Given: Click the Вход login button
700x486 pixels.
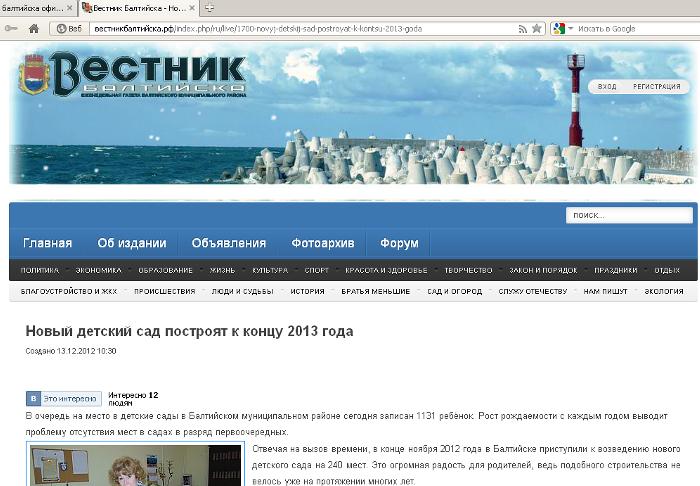Looking at the screenshot, I should (607, 87).
